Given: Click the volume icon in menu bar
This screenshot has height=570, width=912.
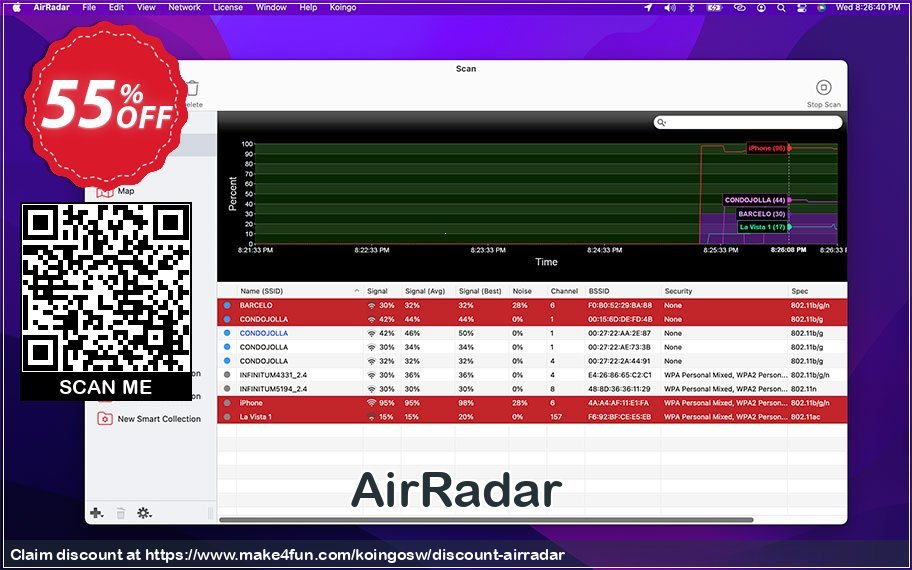Looking at the screenshot, I should click(670, 8).
